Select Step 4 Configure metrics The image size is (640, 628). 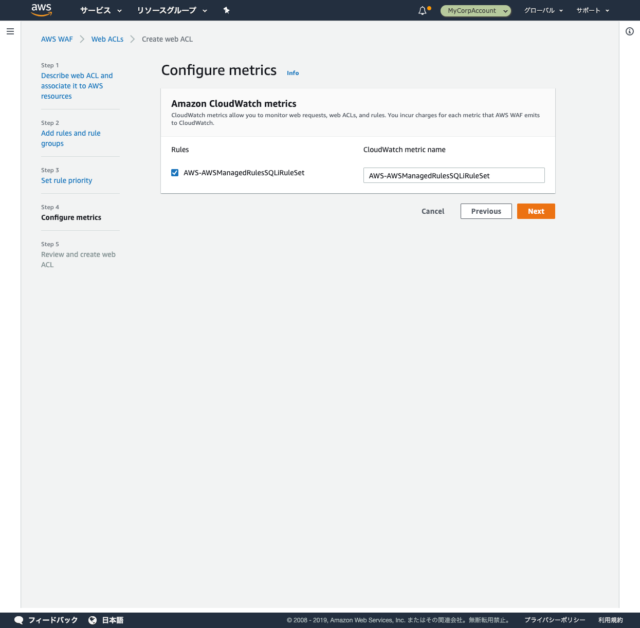[71, 217]
